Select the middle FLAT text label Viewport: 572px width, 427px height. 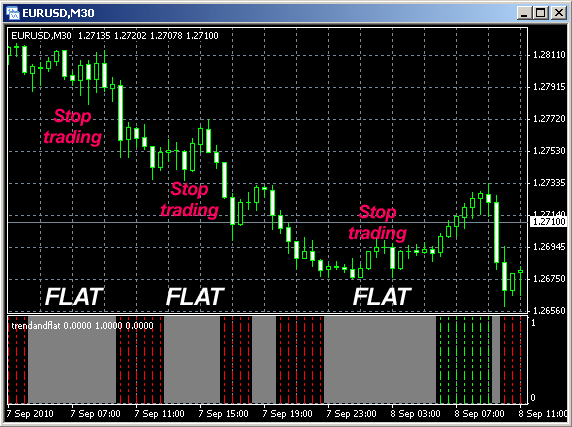point(195,296)
